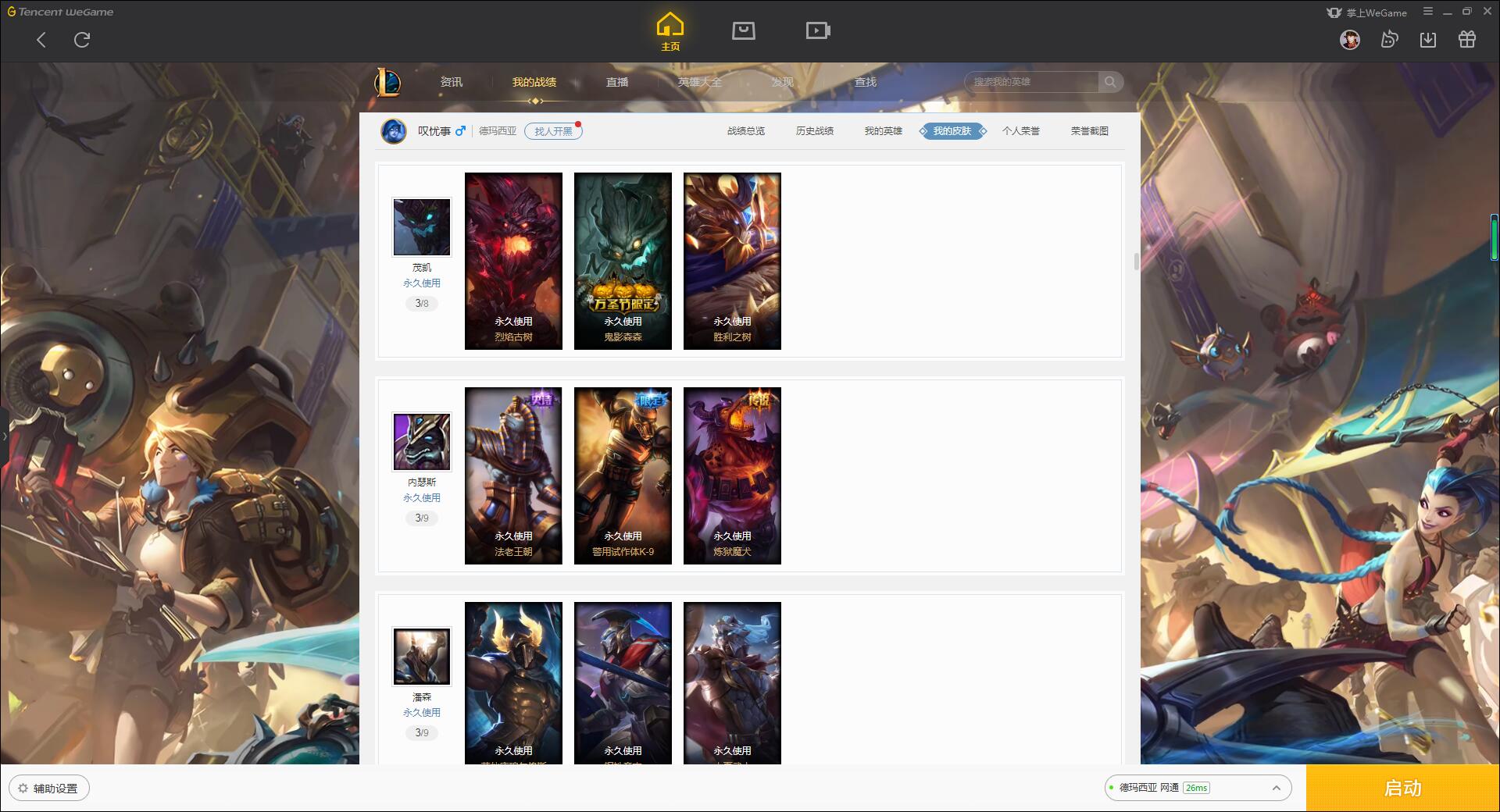Screen dimensions: 1500x812
Task: Open the first 潘森 skin card
Action: pos(513,682)
